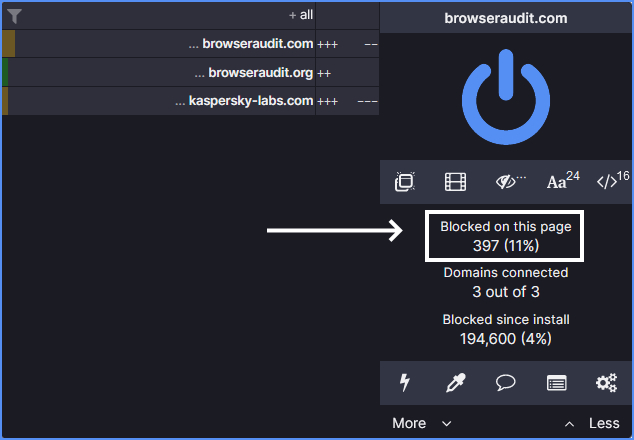
Task: Toggle JavaScript blocking code icon
Action: point(613,180)
